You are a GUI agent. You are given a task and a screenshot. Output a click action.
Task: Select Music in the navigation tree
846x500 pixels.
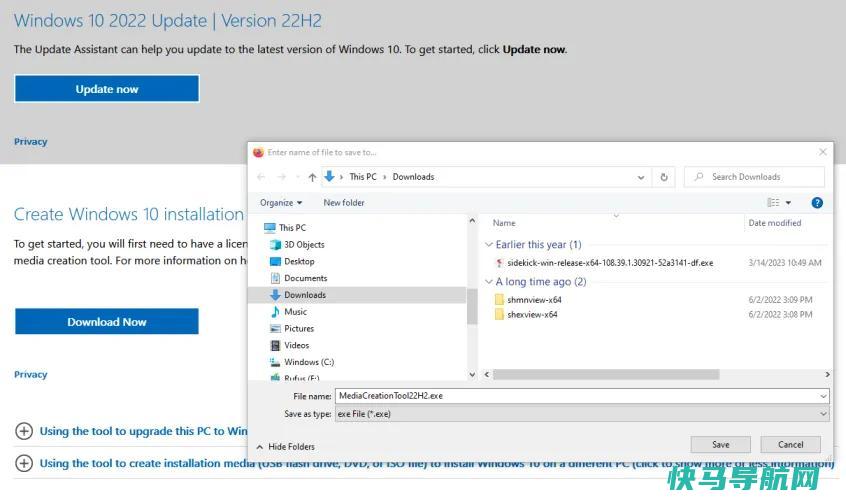pyautogui.click(x=295, y=312)
